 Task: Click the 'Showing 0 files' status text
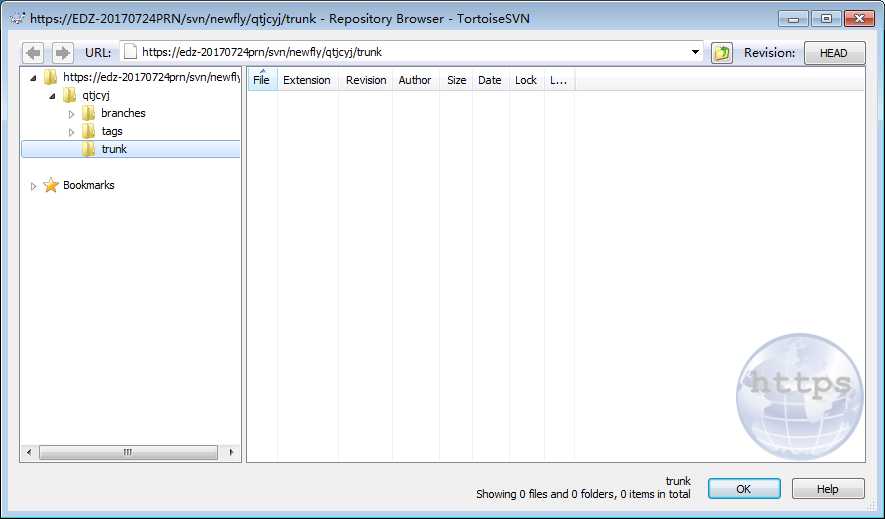click(x=583, y=494)
